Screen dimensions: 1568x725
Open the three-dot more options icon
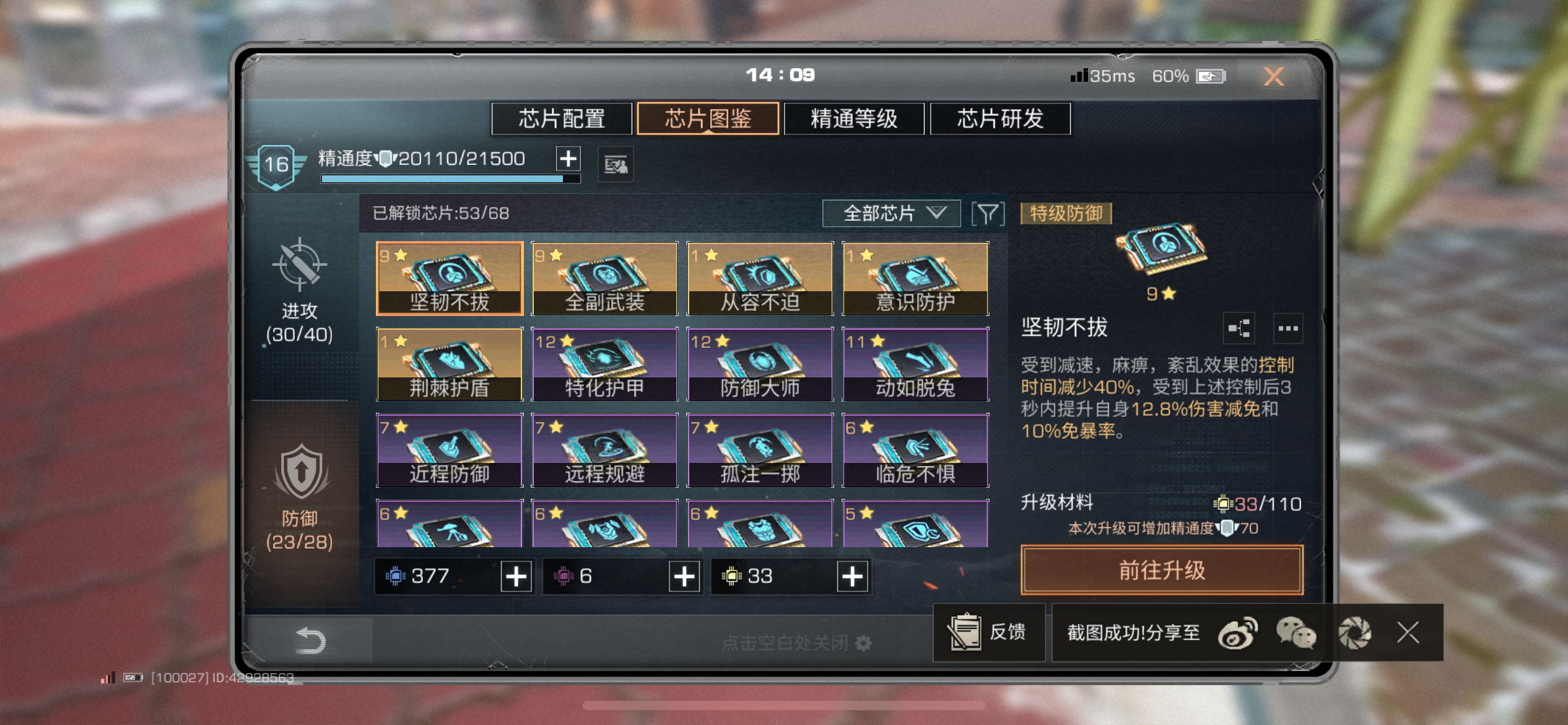[x=1288, y=328]
